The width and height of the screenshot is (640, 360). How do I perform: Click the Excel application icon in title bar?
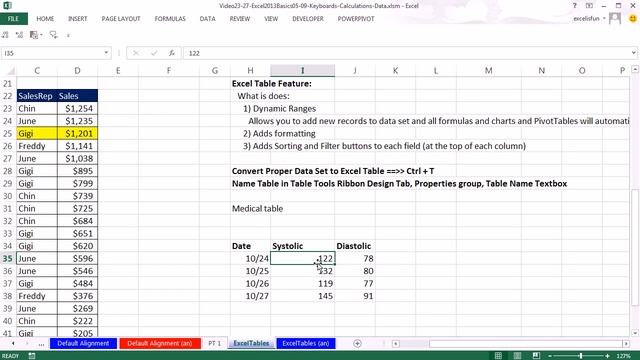coord(7,5)
